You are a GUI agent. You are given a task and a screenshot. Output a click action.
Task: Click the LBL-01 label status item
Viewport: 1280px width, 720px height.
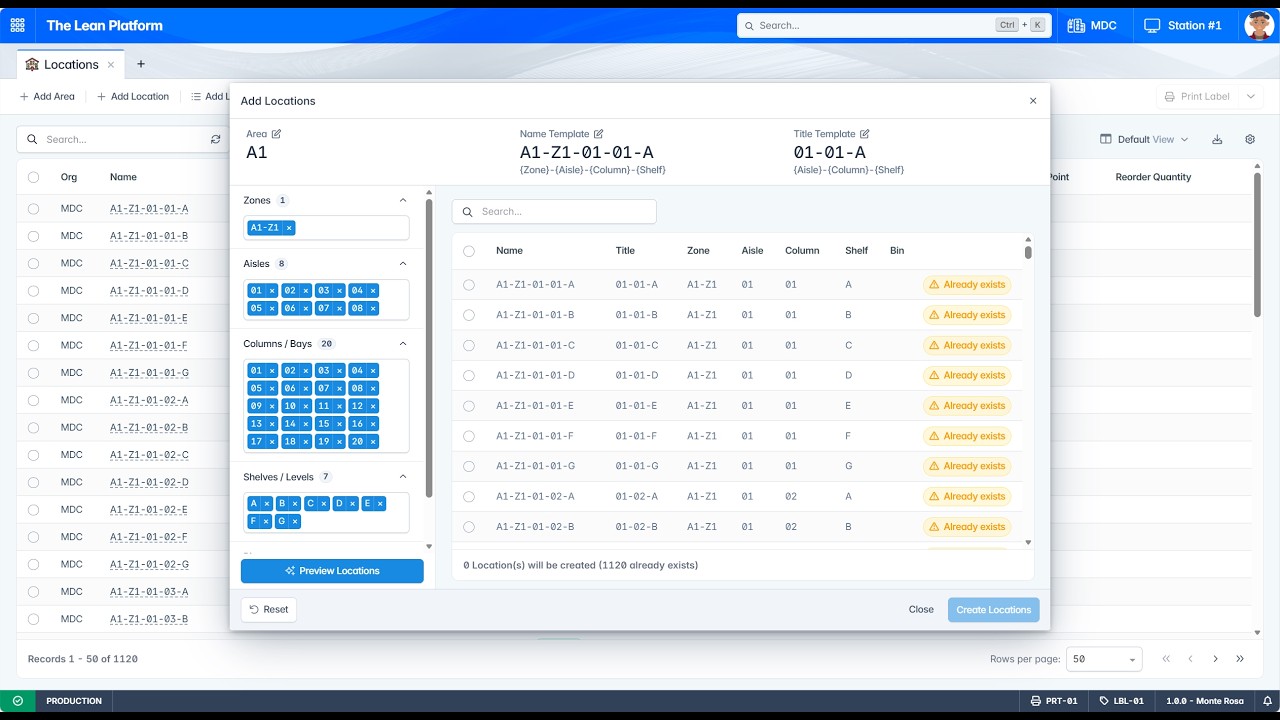pos(1121,701)
